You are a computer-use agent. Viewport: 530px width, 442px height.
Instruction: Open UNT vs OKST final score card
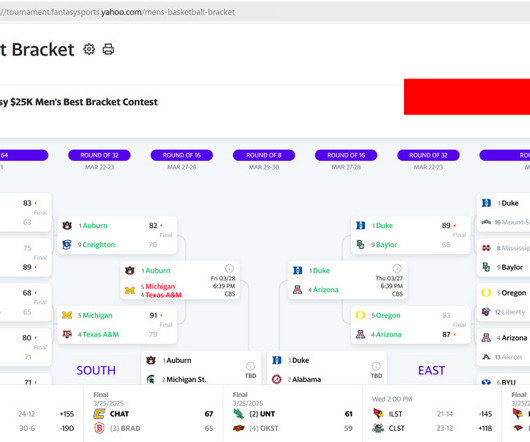(293, 414)
